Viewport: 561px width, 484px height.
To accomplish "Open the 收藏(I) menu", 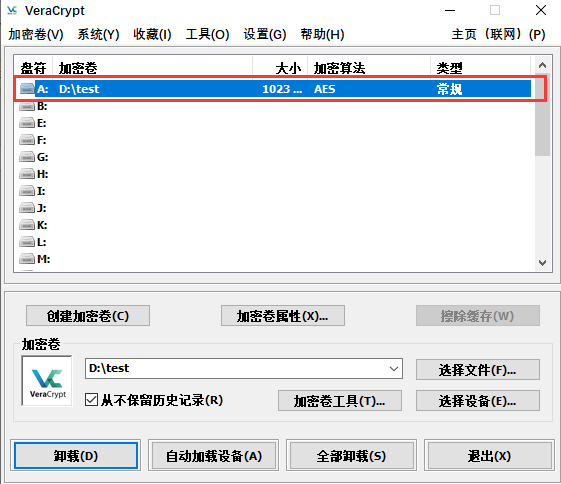I will 152,34.
